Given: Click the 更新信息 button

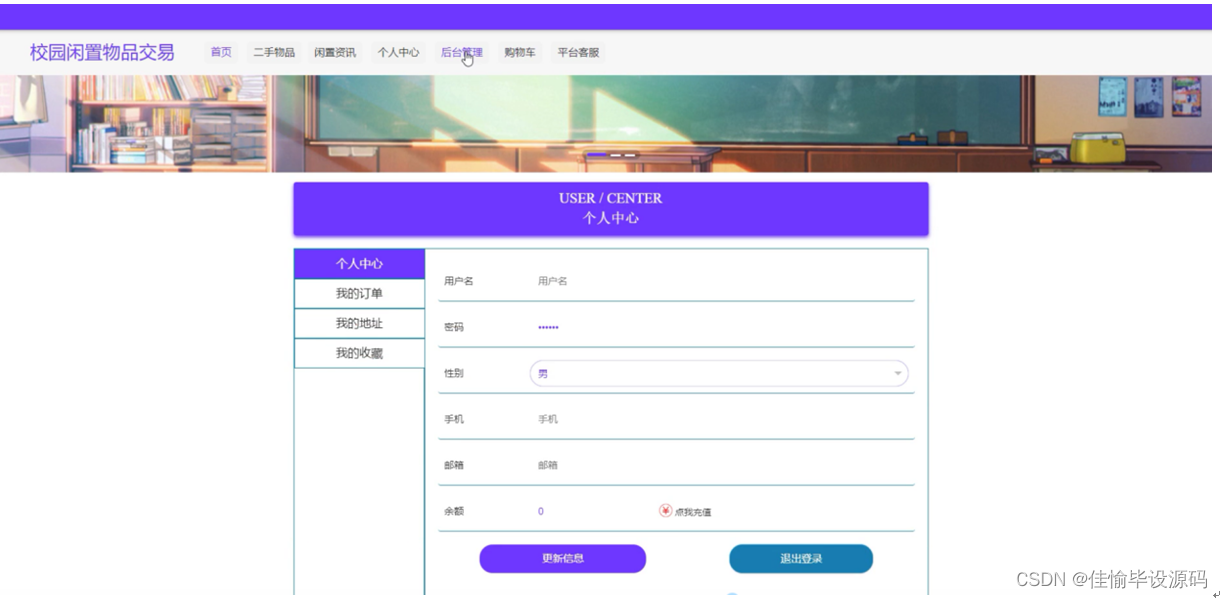Looking at the screenshot, I should pyautogui.click(x=562, y=559).
